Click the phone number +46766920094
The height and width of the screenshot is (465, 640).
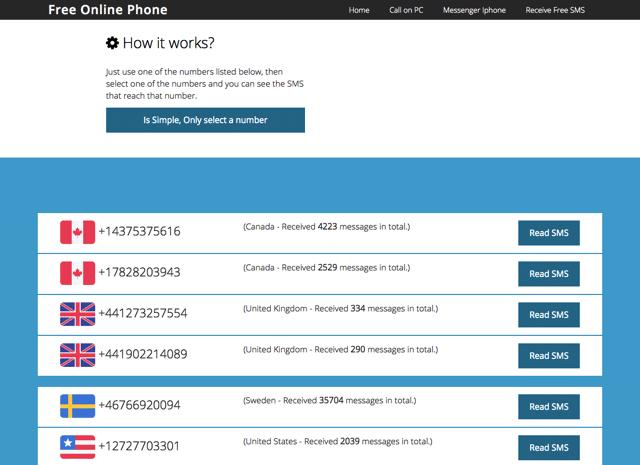139,406
